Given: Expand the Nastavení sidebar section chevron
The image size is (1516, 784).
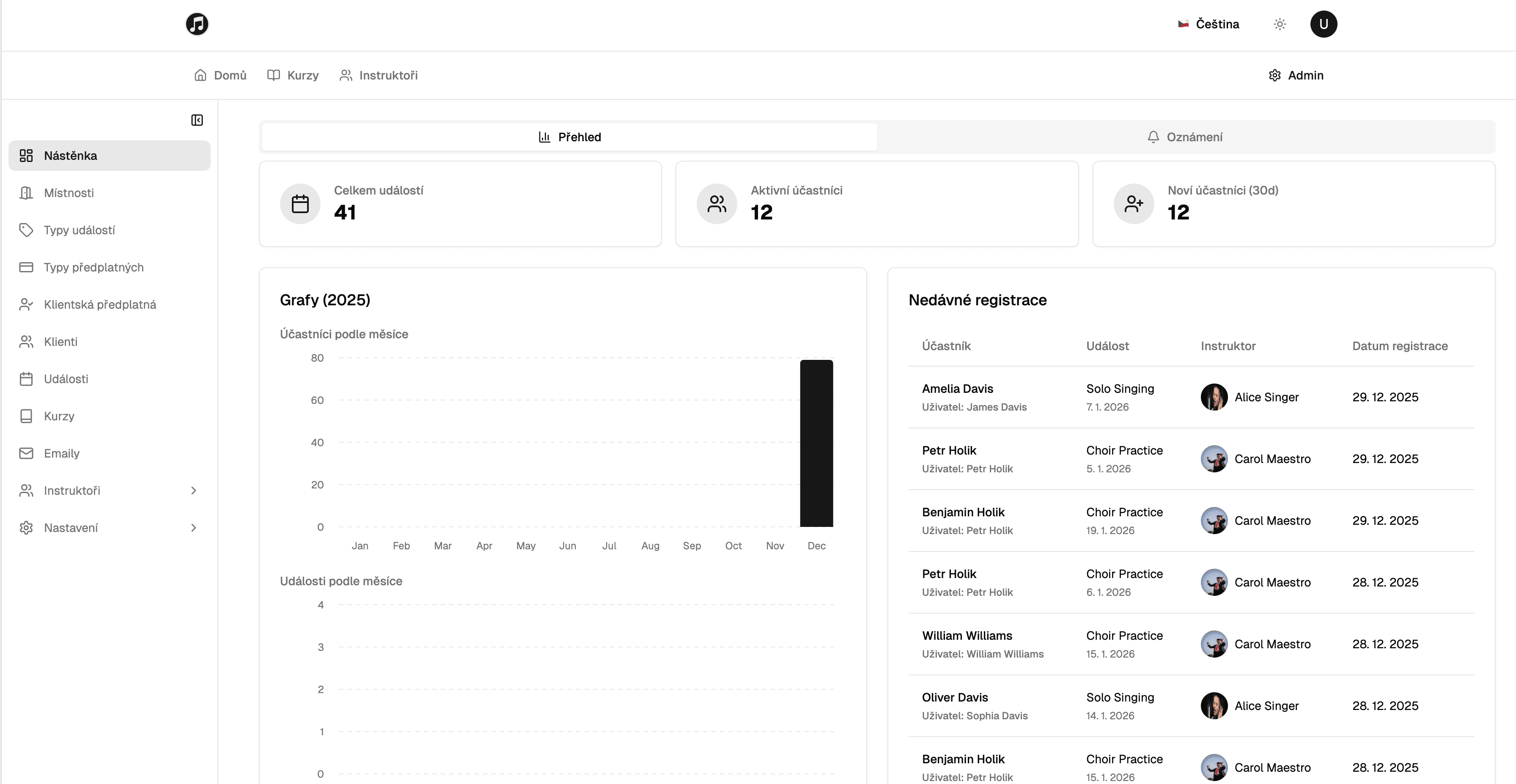Looking at the screenshot, I should 194,528.
